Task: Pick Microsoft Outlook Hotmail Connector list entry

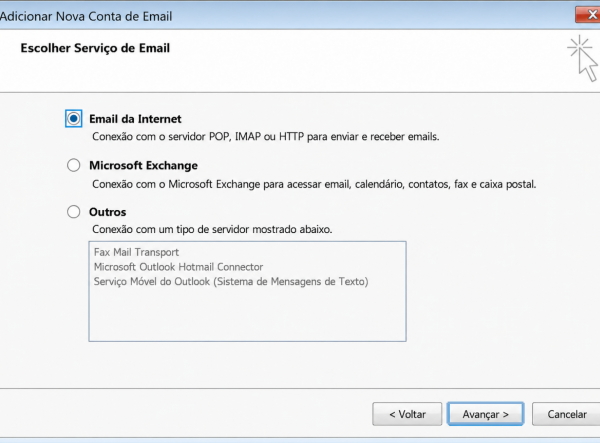Action: point(178,267)
